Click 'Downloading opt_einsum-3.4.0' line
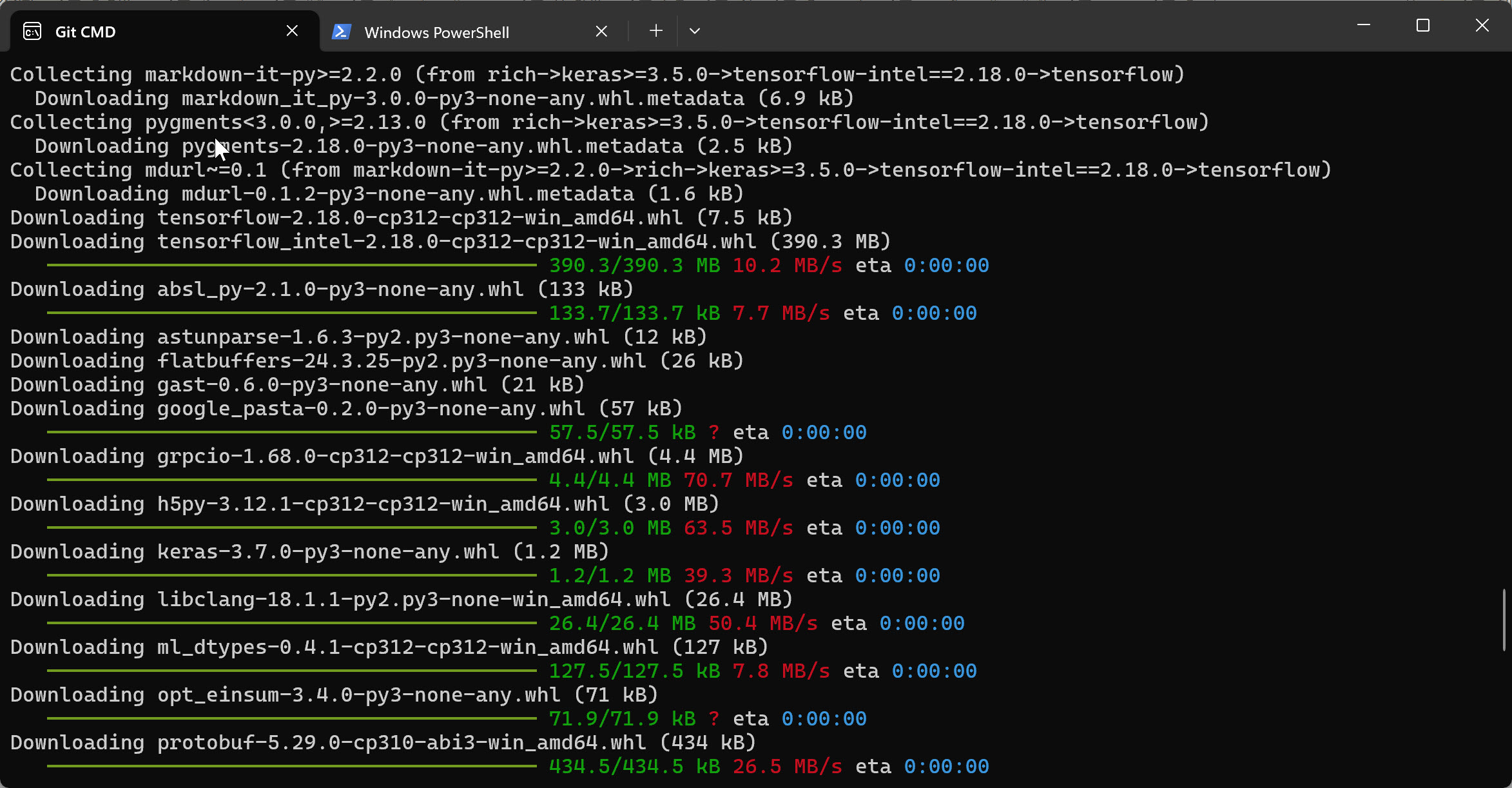The image size is (1512, 788). point(334,694)
